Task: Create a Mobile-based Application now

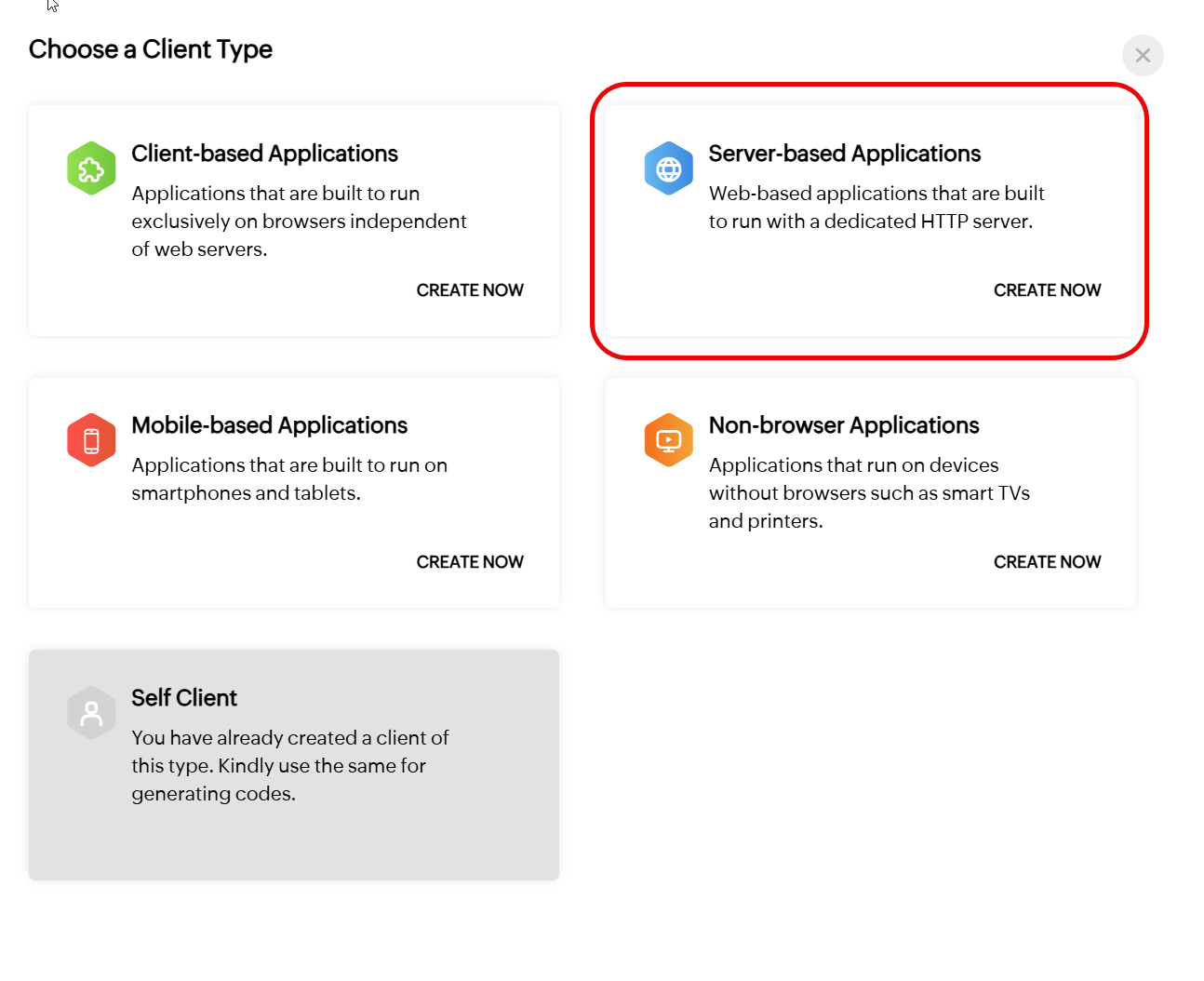Action: tap(470, 562)
